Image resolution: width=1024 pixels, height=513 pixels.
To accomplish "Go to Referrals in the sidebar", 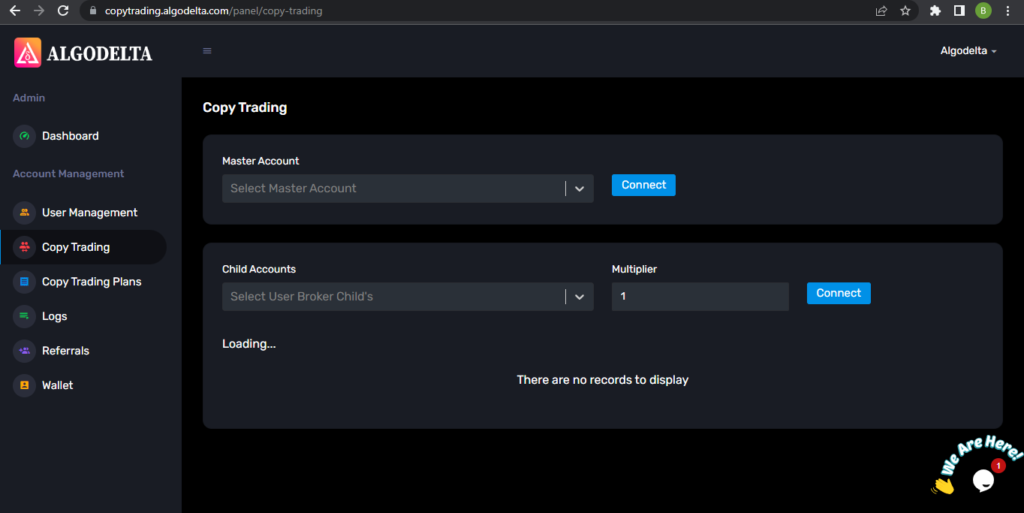I will [65, 351].
